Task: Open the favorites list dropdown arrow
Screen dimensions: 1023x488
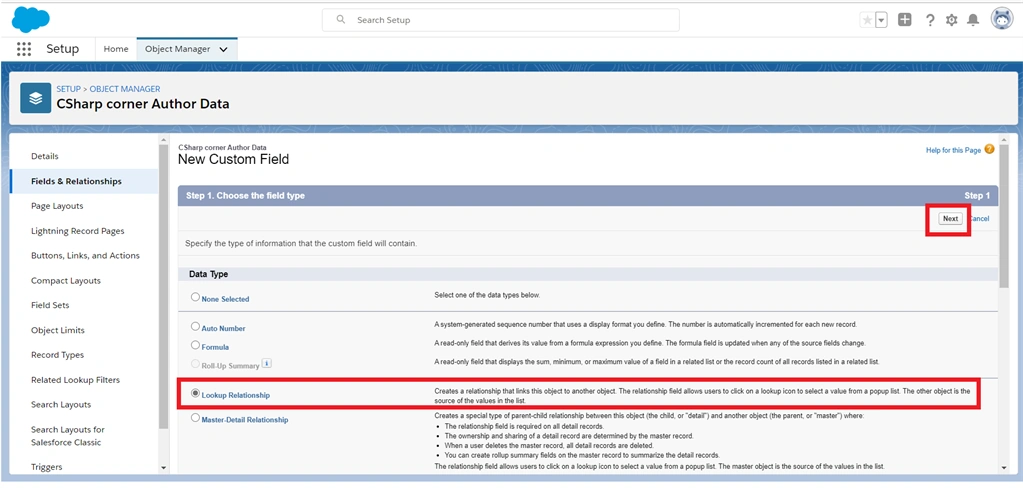Action: [881, 20]
